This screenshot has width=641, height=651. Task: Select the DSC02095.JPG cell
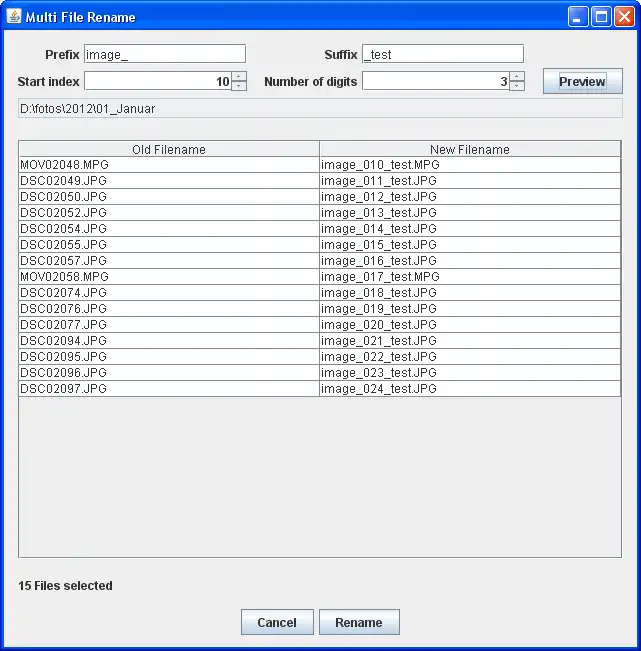(169, 357)
